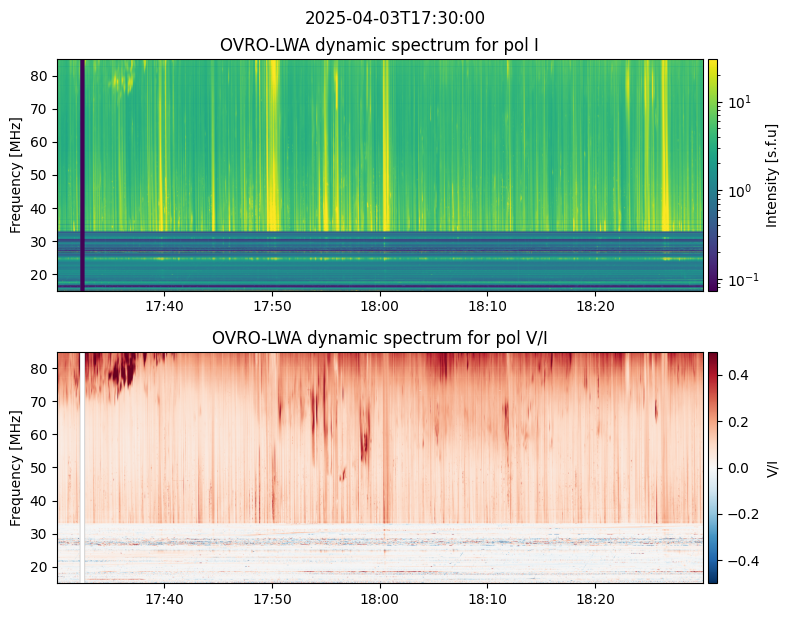Click the Intensity [s.f.u] colorbar label
The image size is (789, 617).
771,175
